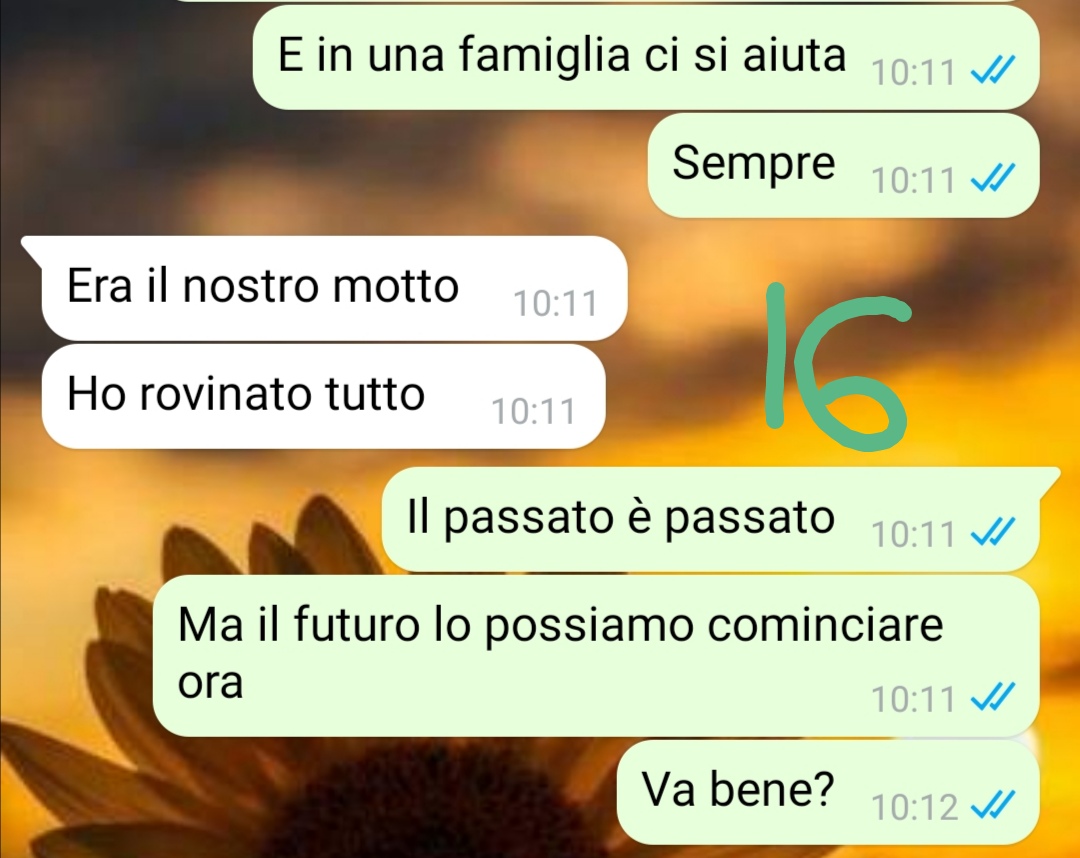Tap the 'E in una famiglia ci si aiuta' message
The image size is (1080, 858).
pyautogui.click(x=645, y=57)
